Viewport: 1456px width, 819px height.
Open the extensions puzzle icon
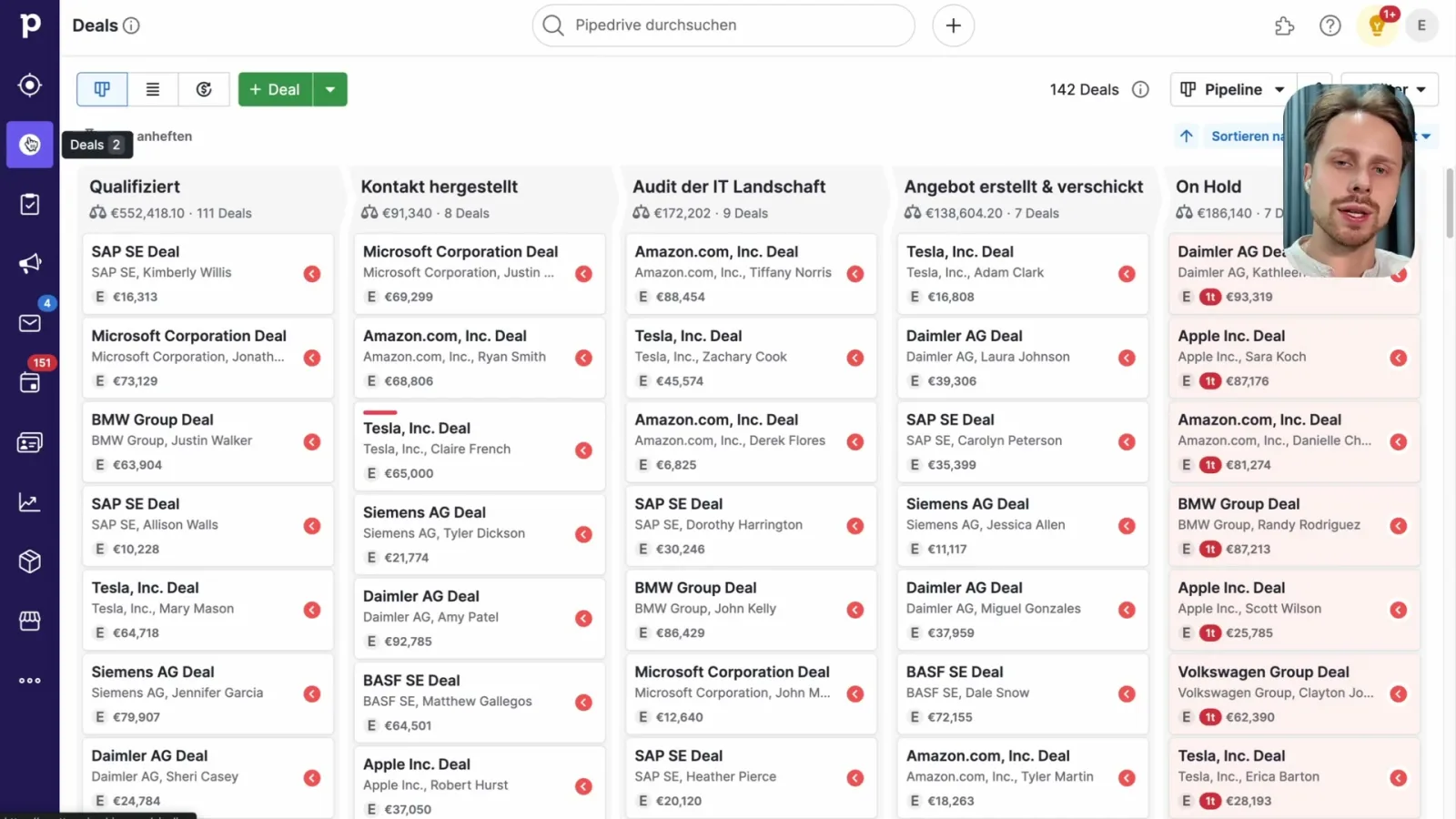tap(1284, 25)
